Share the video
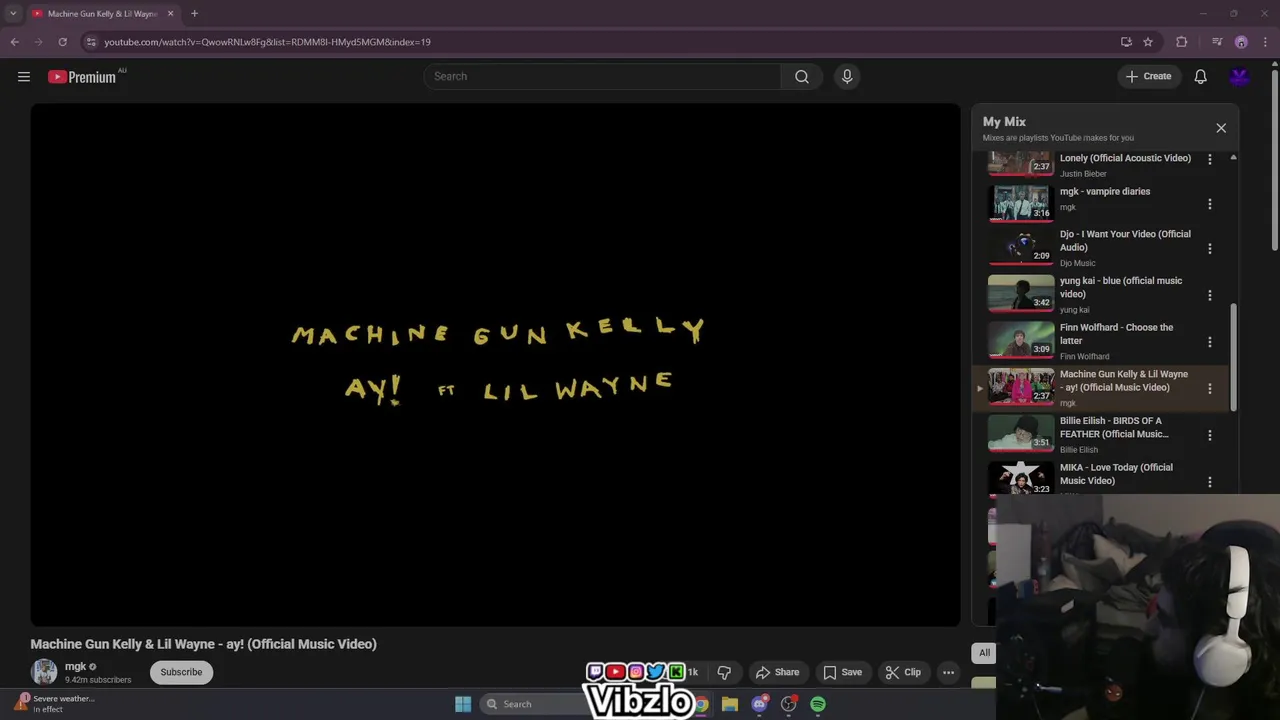The height and width of the screenshot is (720, 1280). click(777, 672)
